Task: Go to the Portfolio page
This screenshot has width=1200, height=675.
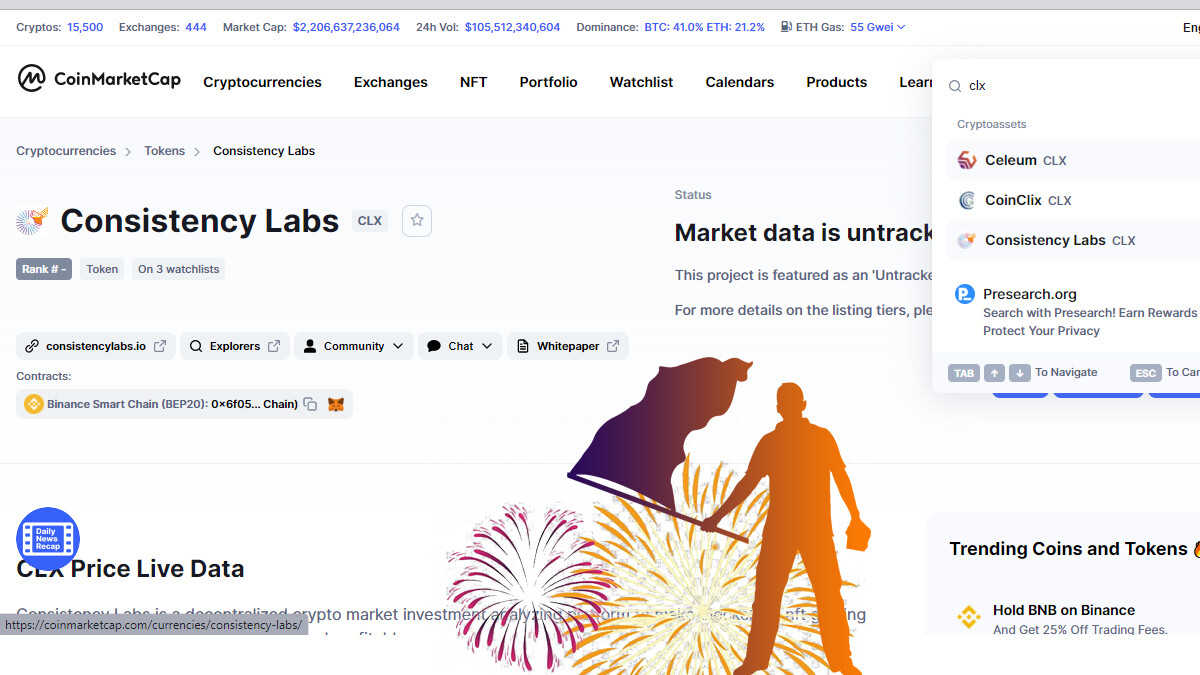Action: [x=549, y=82]
